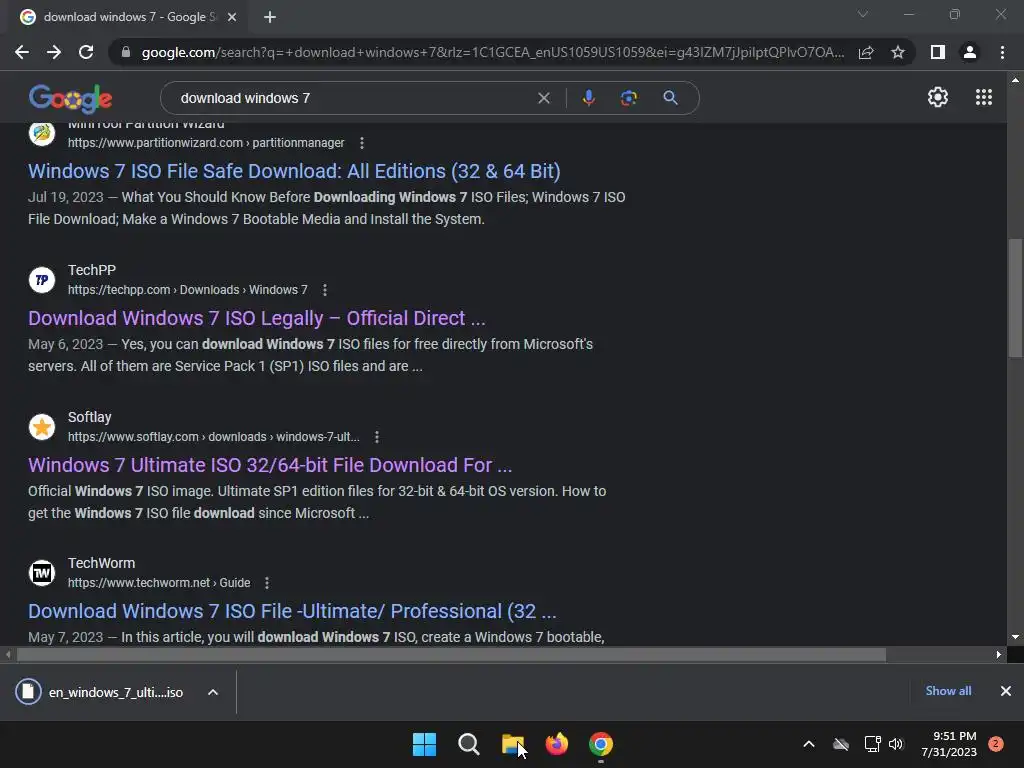Open the Google apps grid
1024x768 pixels.
(984, 97)
